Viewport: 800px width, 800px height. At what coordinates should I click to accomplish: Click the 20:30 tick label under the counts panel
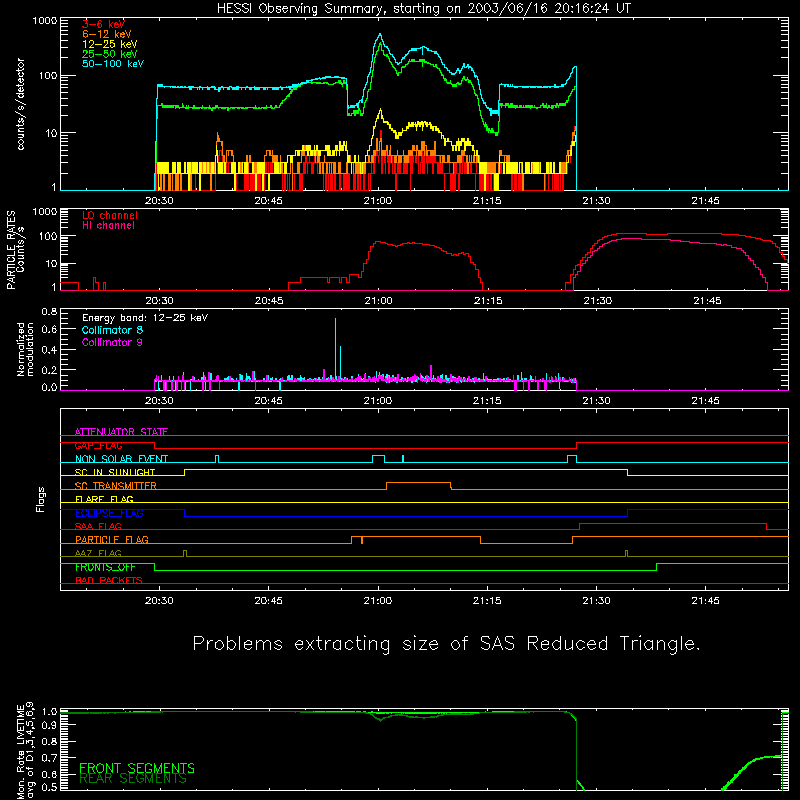point(159,201)
